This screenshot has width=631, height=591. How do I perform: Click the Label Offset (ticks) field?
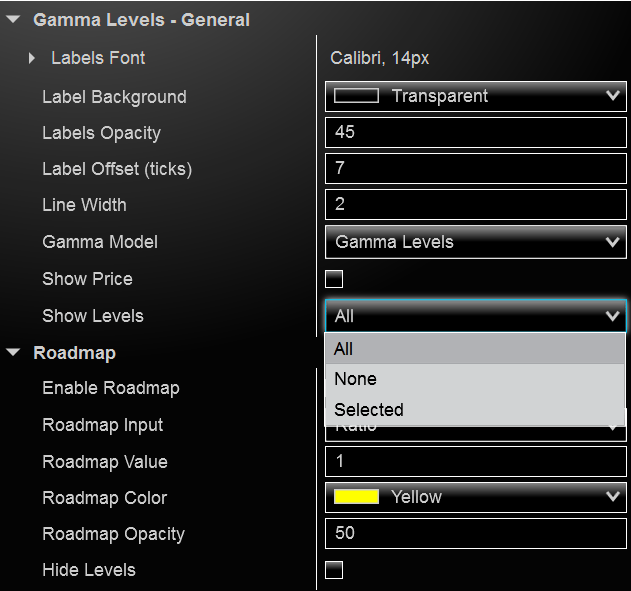(475, 169)
